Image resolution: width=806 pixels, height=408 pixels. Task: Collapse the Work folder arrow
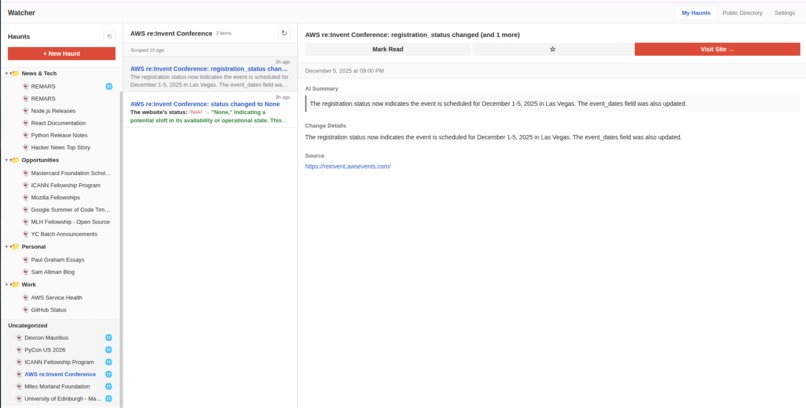7,284
